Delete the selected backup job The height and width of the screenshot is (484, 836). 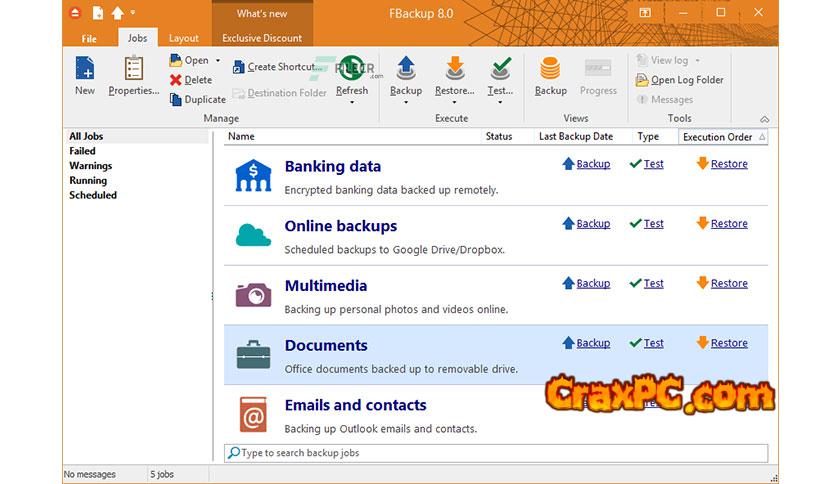[191, 80]
